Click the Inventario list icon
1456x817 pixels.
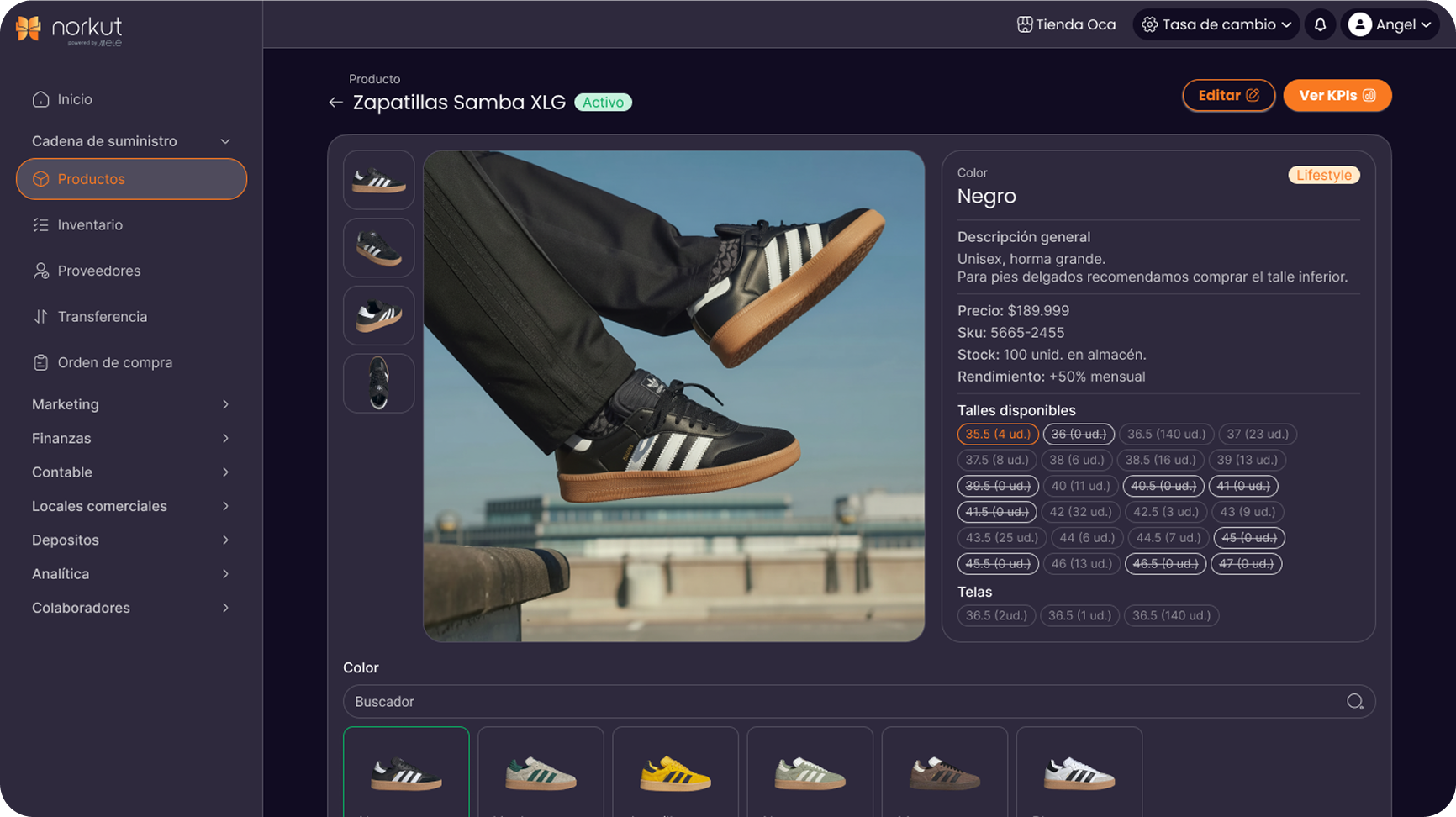[x=40, y=225]
